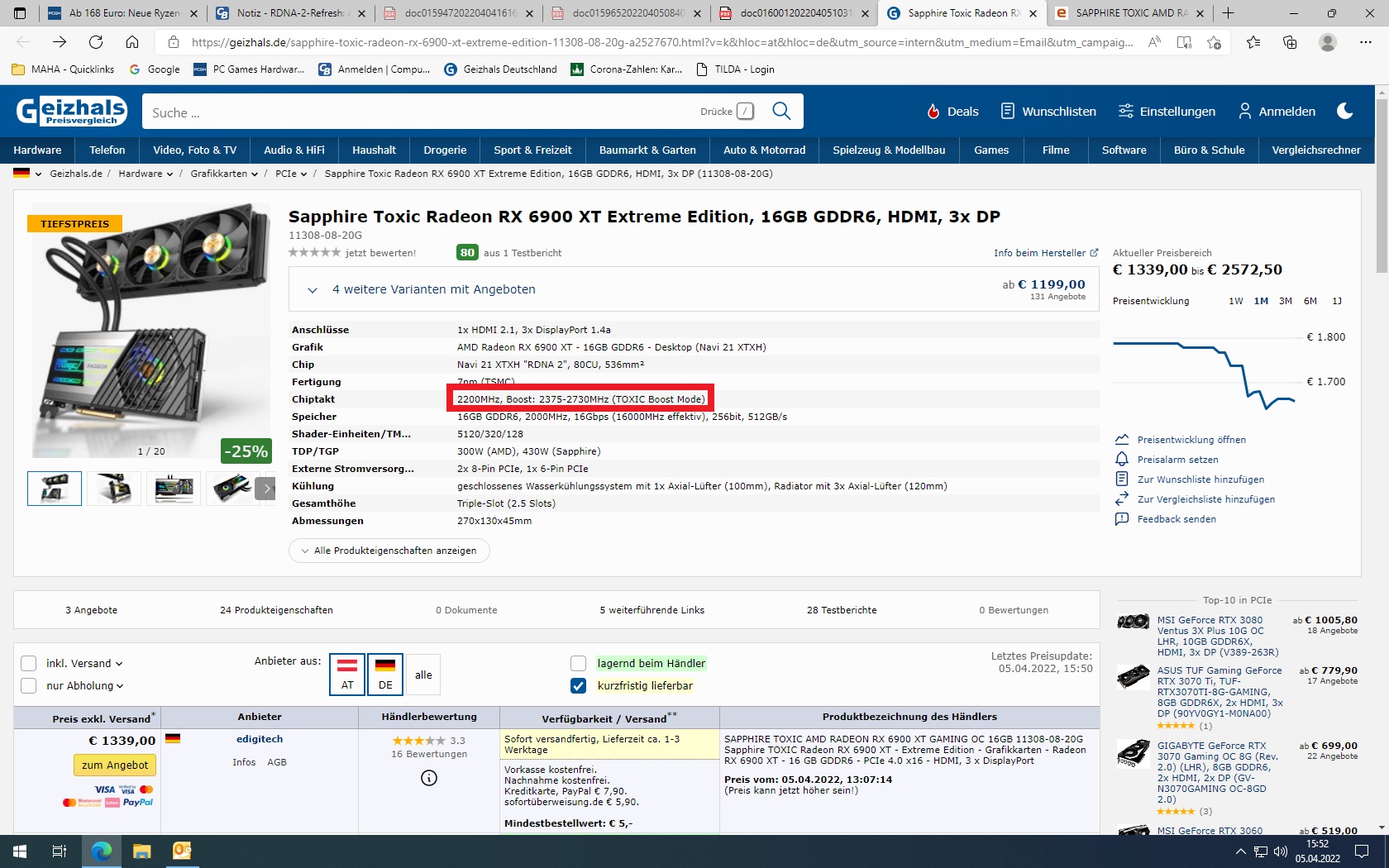Open Info beim Hersteller link
Image resolution: width=1389 pixels, height=868 pixels.
click(x=1045, y=253)
